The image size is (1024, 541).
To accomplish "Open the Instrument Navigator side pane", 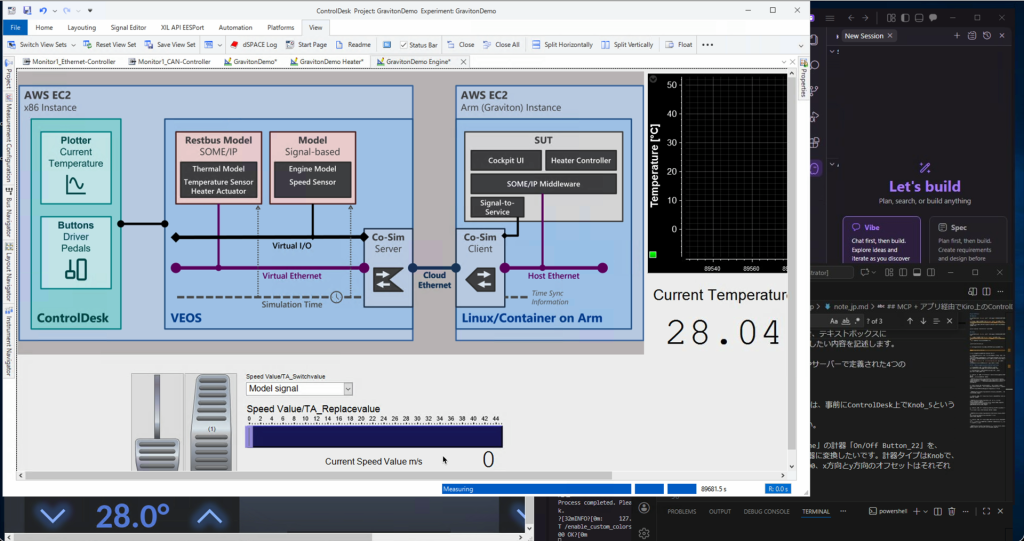I will click(x=8, y=342).
